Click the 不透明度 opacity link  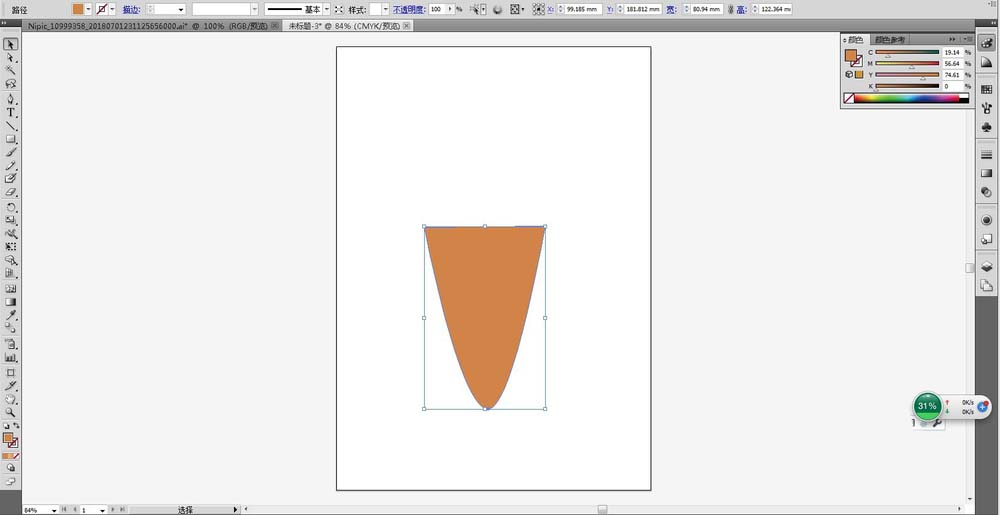point(408,10)
